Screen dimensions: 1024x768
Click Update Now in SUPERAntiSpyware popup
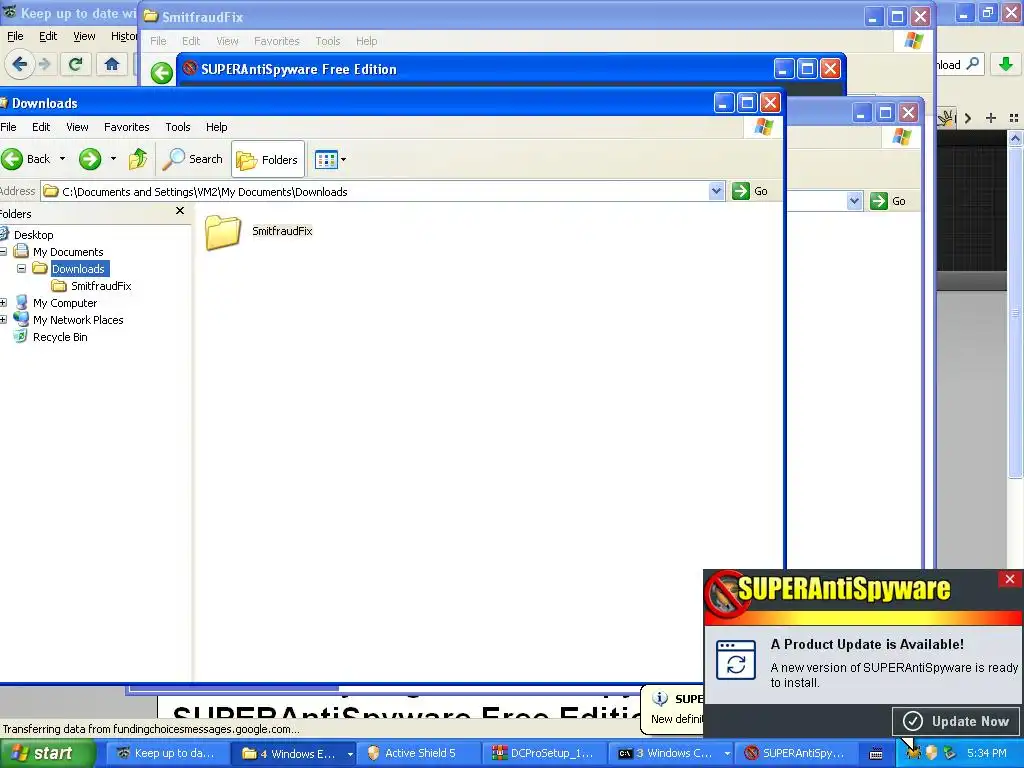957,721
